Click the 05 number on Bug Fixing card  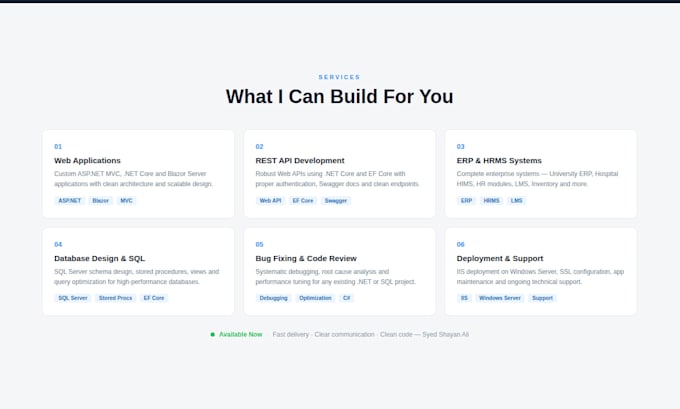point(259,244)
